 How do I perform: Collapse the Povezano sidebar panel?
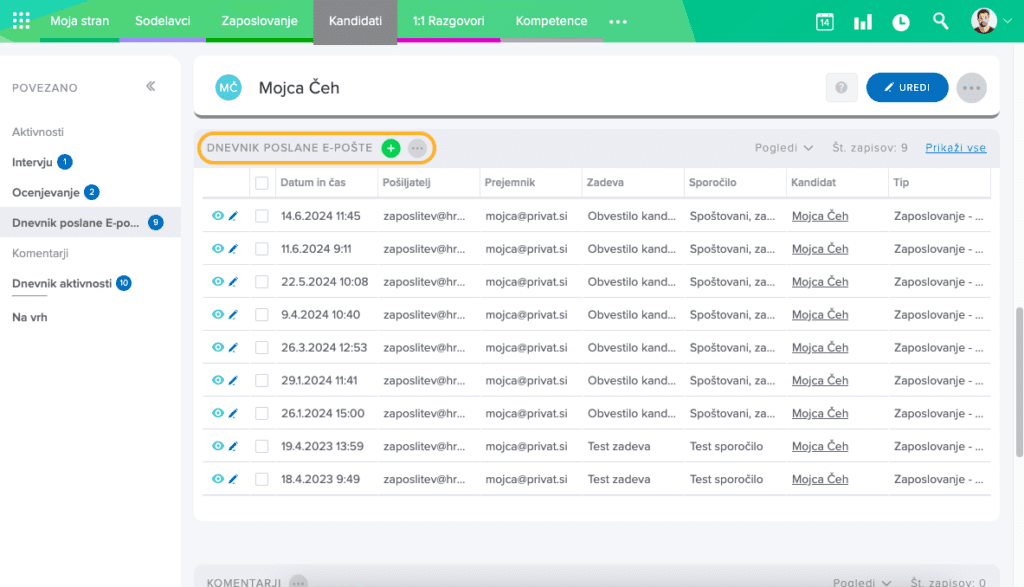(x=151, y=87)
